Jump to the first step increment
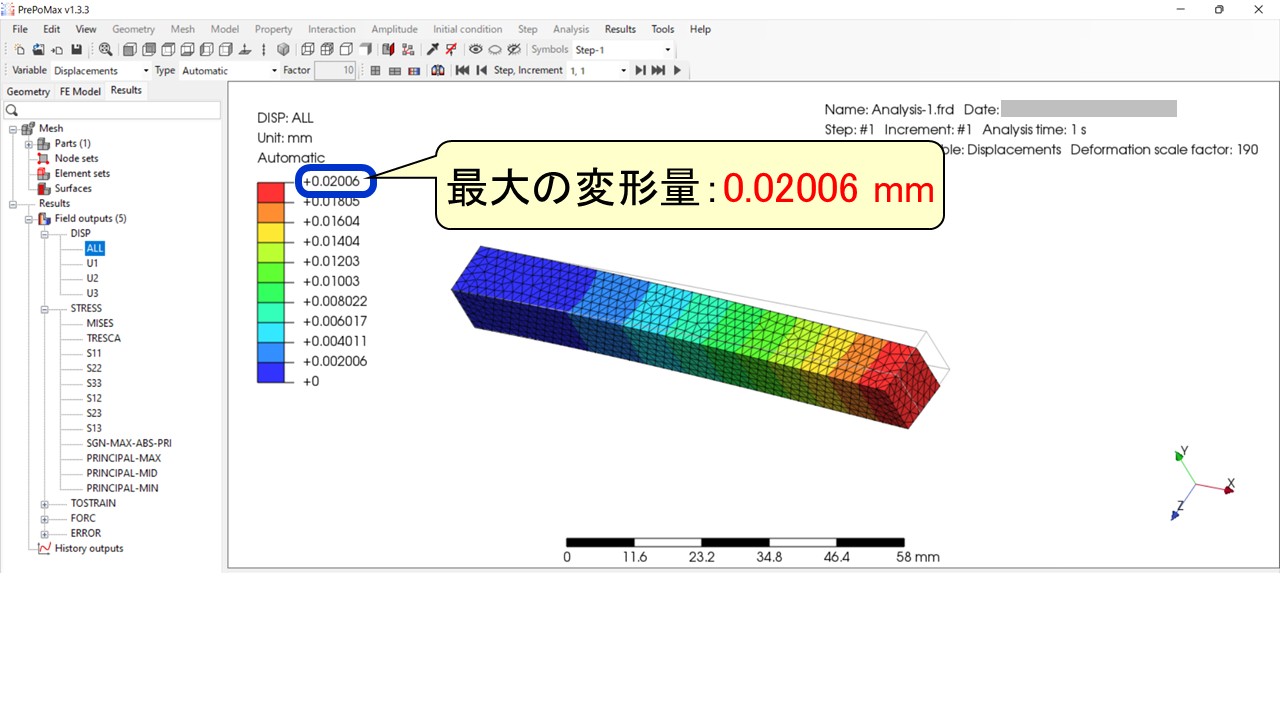 (462, 70)
